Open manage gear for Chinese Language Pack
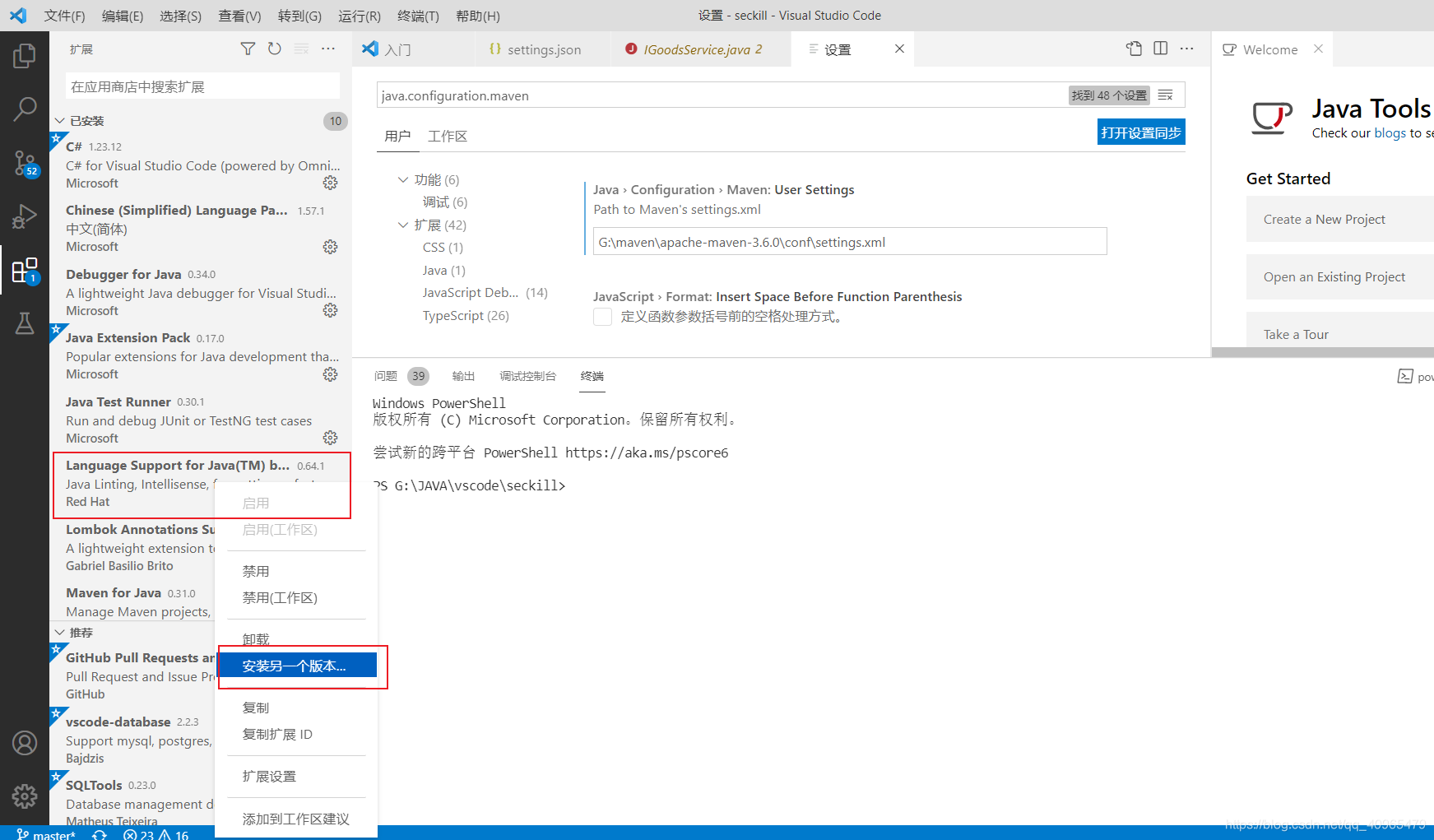1434x840 pixels. pos(330,247)
